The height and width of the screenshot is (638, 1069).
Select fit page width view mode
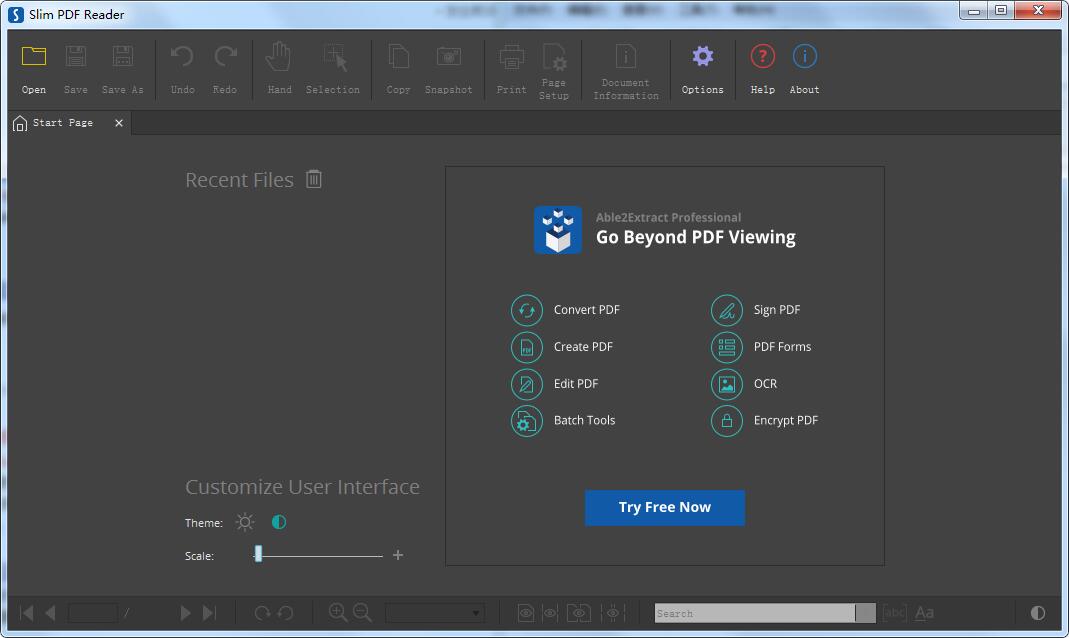[552, 613]
